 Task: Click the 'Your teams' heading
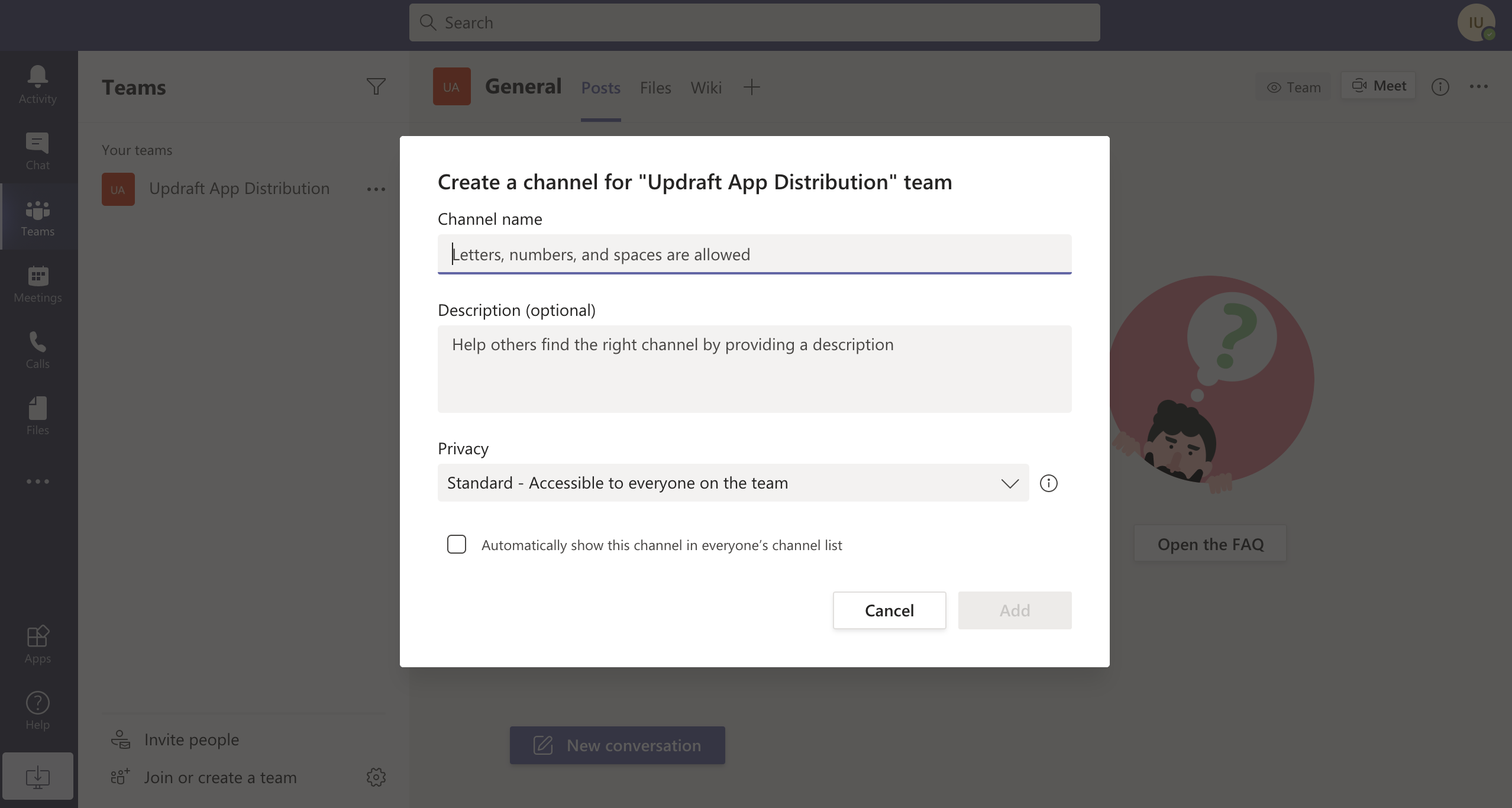coord(137,150)
